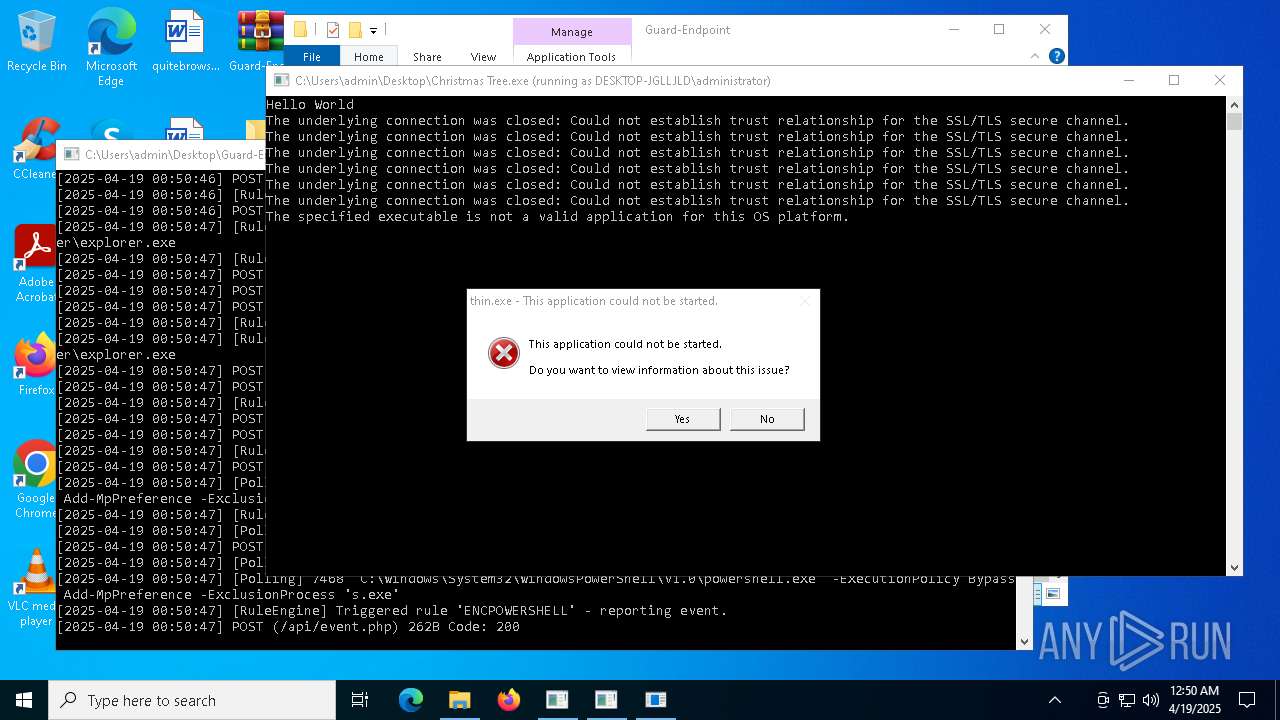The image size is (1280, 720).
Task: Click the Explorer window folder icon in title bar
Action: pos(300,30)
